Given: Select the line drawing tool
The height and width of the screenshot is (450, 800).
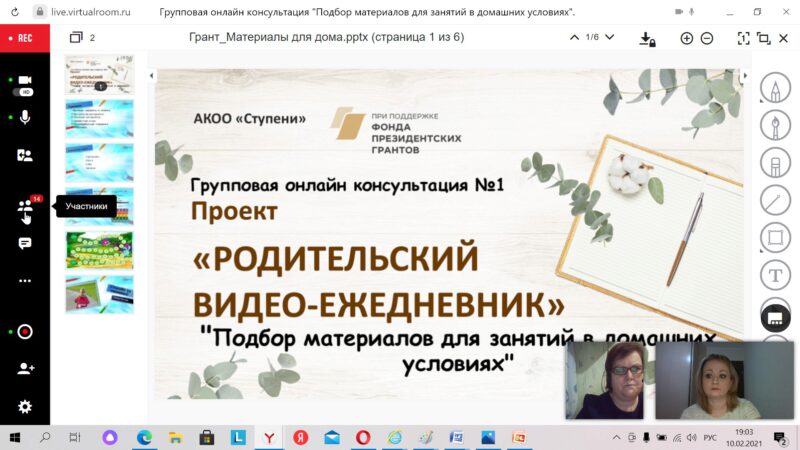Looking at the screenshot, I should coord(775,200).
